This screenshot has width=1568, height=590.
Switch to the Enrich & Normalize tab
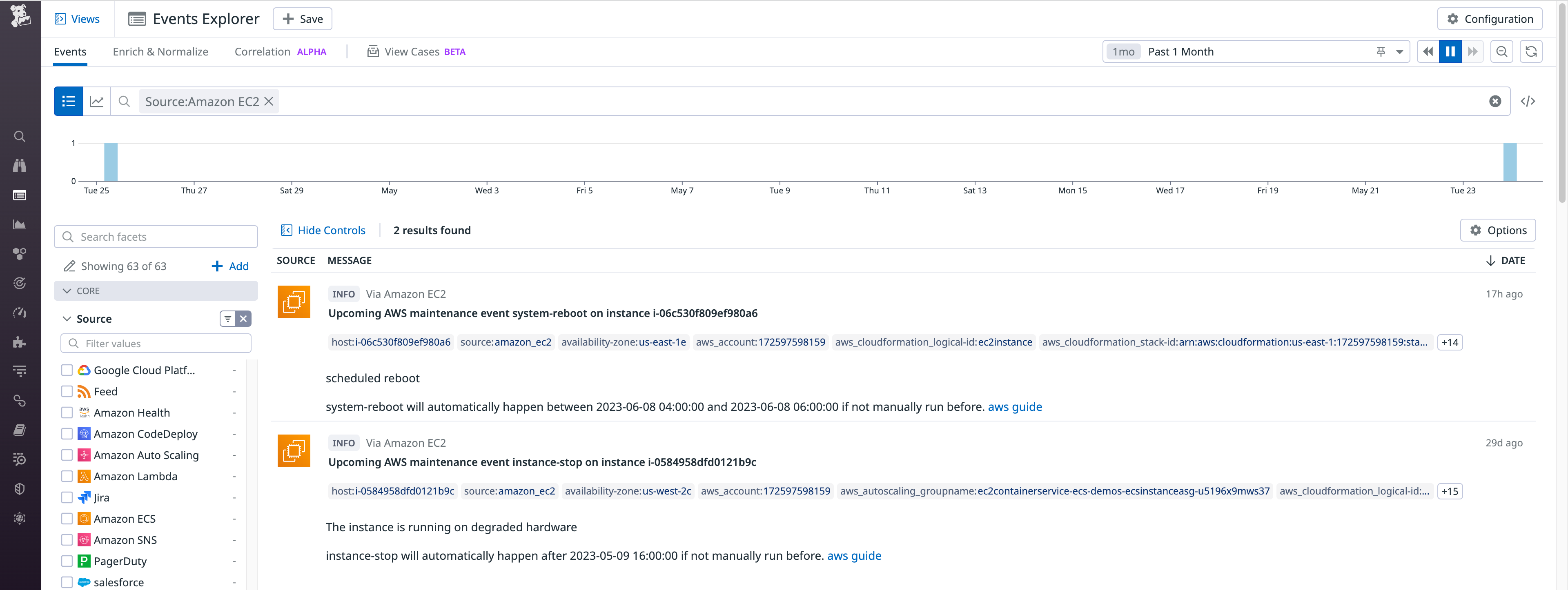160,52
